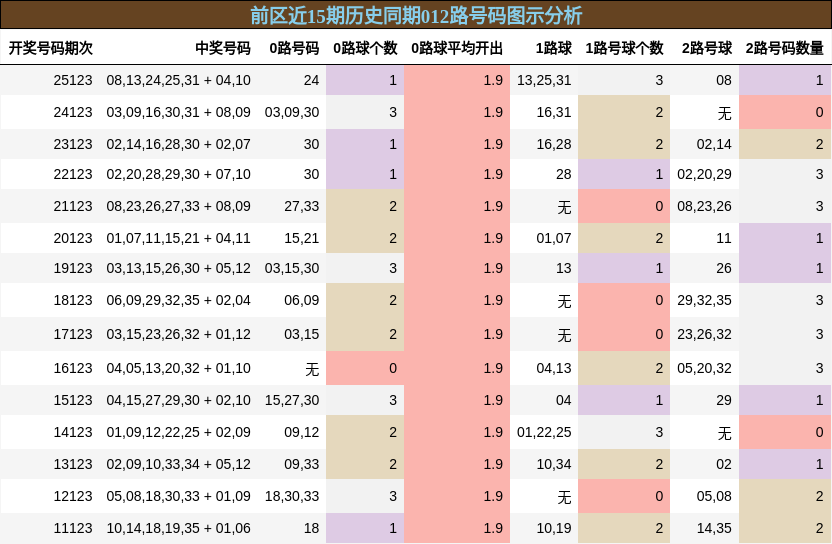Click the 0路号码 cell 15,27,30

[x=292, y=400]
